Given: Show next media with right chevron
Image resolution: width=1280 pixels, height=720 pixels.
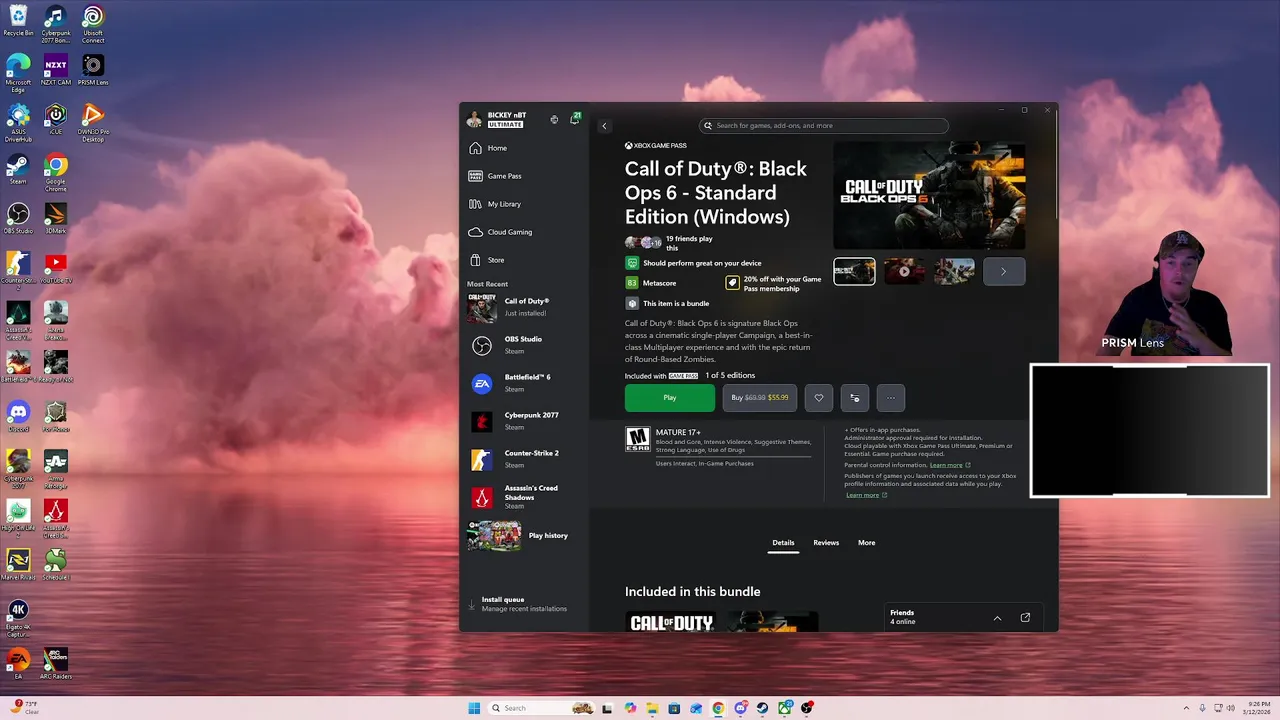Looking at the screenshot, I should pos(1004,271).
